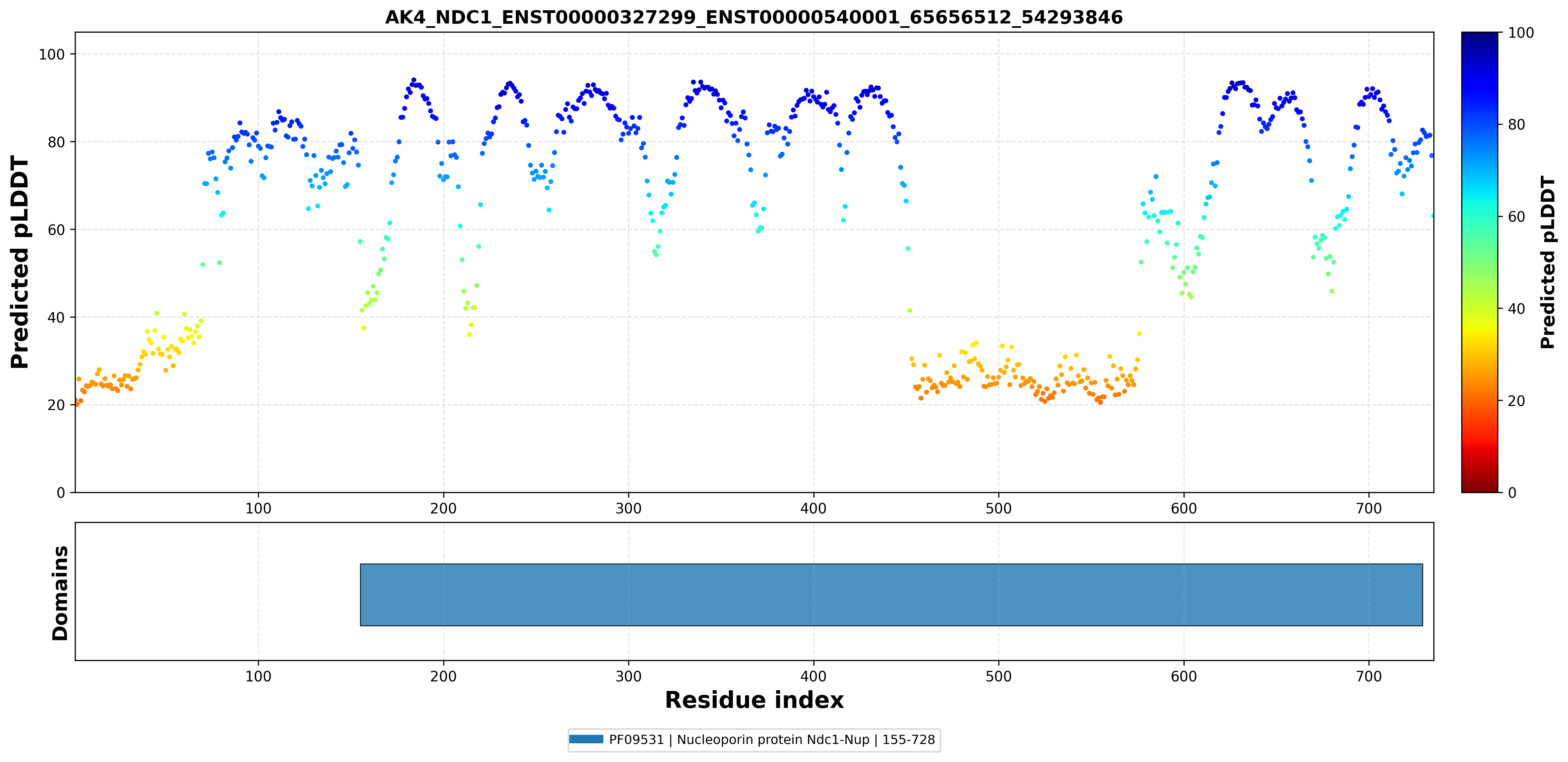The image size is (1568, 762).
Task: Click the x-axis tick 100 under scatter plot
Action: [x=258, y=508]
